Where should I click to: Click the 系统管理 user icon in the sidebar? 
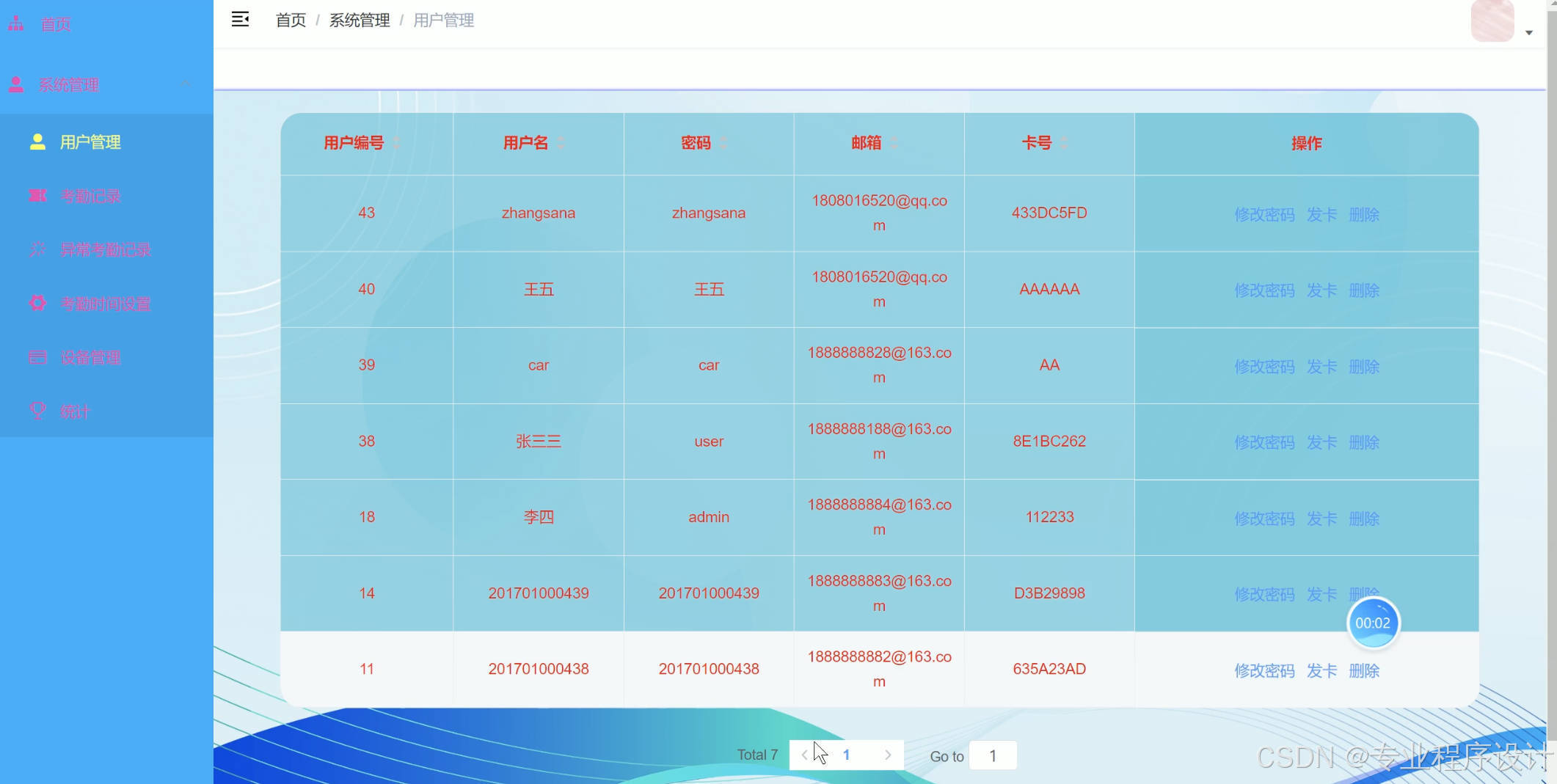click(16, 85)
